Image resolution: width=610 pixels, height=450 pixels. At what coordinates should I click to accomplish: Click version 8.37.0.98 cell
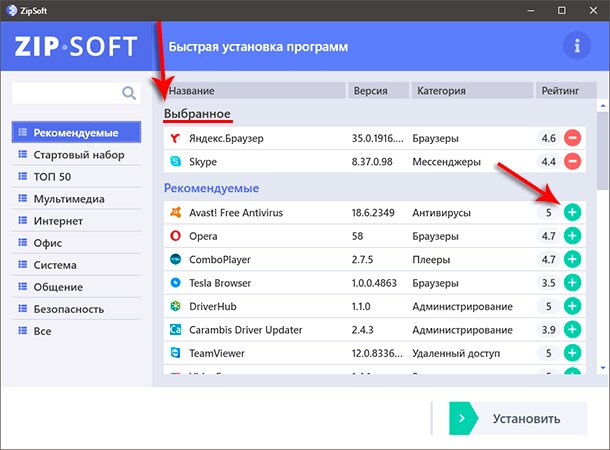point(372,161)
